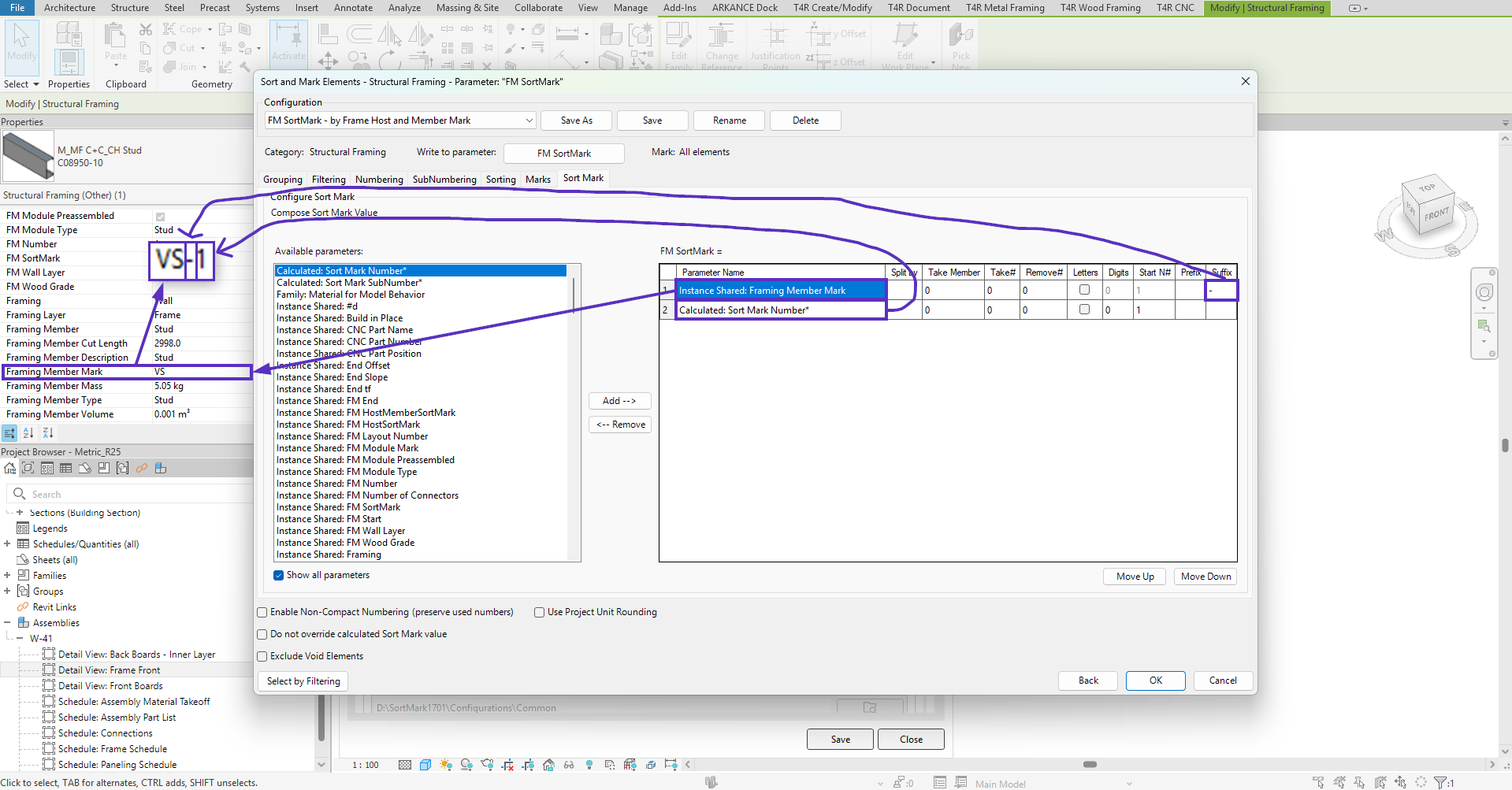The width and height of the screenshot is (1512, 790).
Task: Toggle Sun Path in view control bar
Action: [446, 765]
